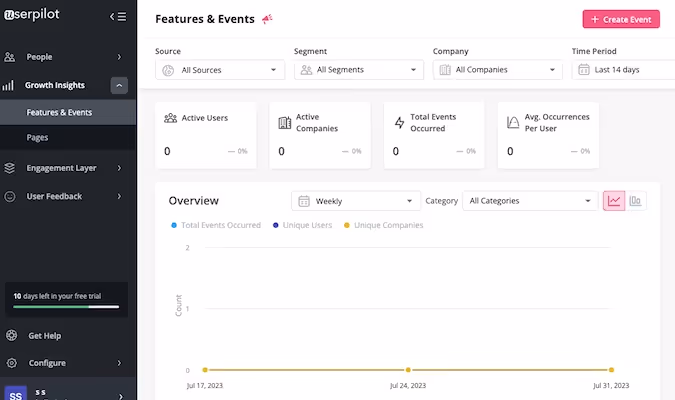Click the megaphone icon beside Features & Events
675x400 pixels.
267,19
